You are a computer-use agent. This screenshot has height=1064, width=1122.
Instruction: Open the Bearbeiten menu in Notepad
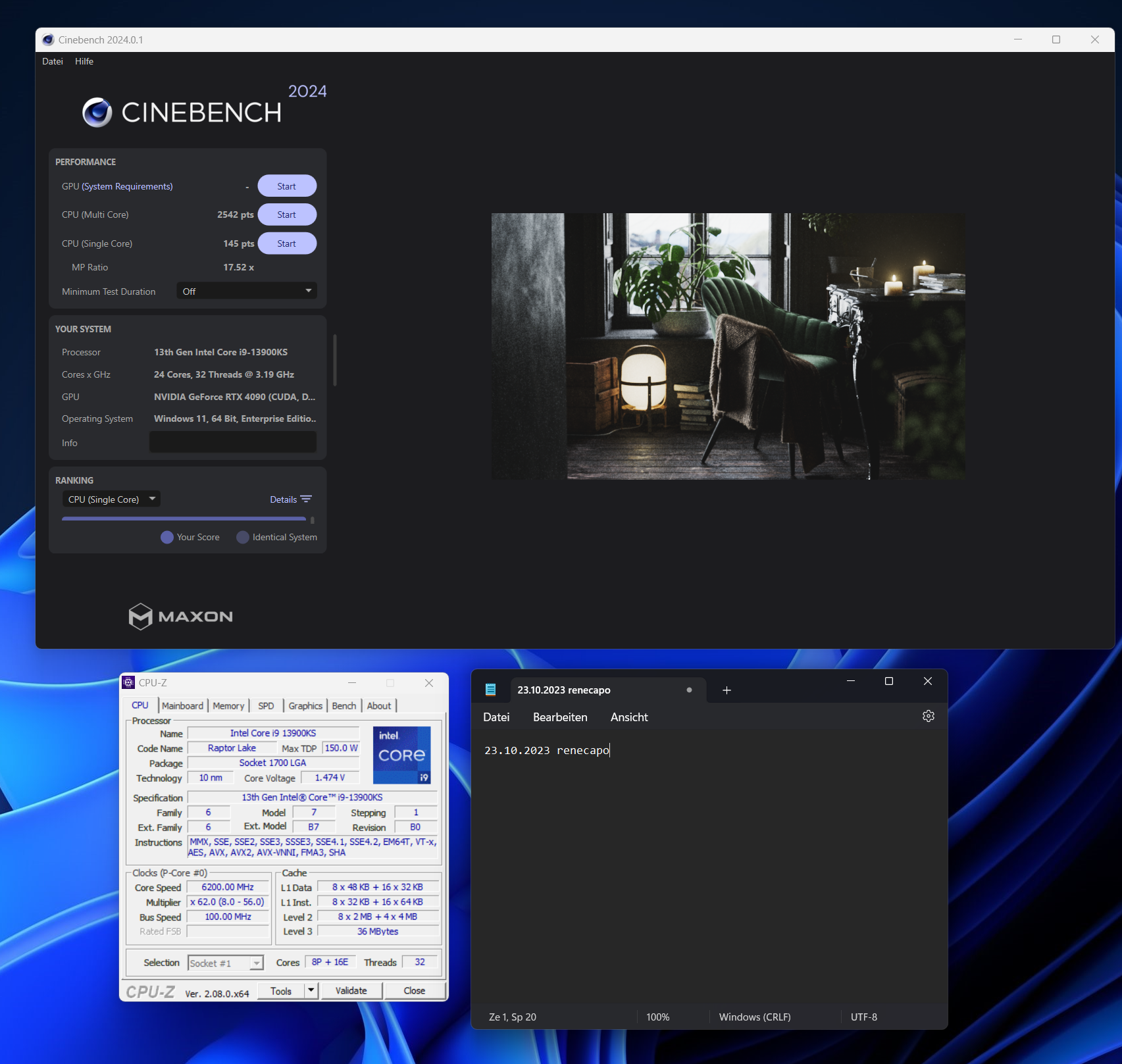[x=560, y=717]
